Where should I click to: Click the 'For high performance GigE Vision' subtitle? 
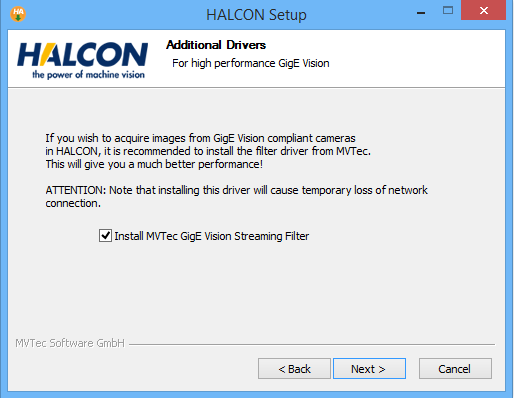pos(251,63)
